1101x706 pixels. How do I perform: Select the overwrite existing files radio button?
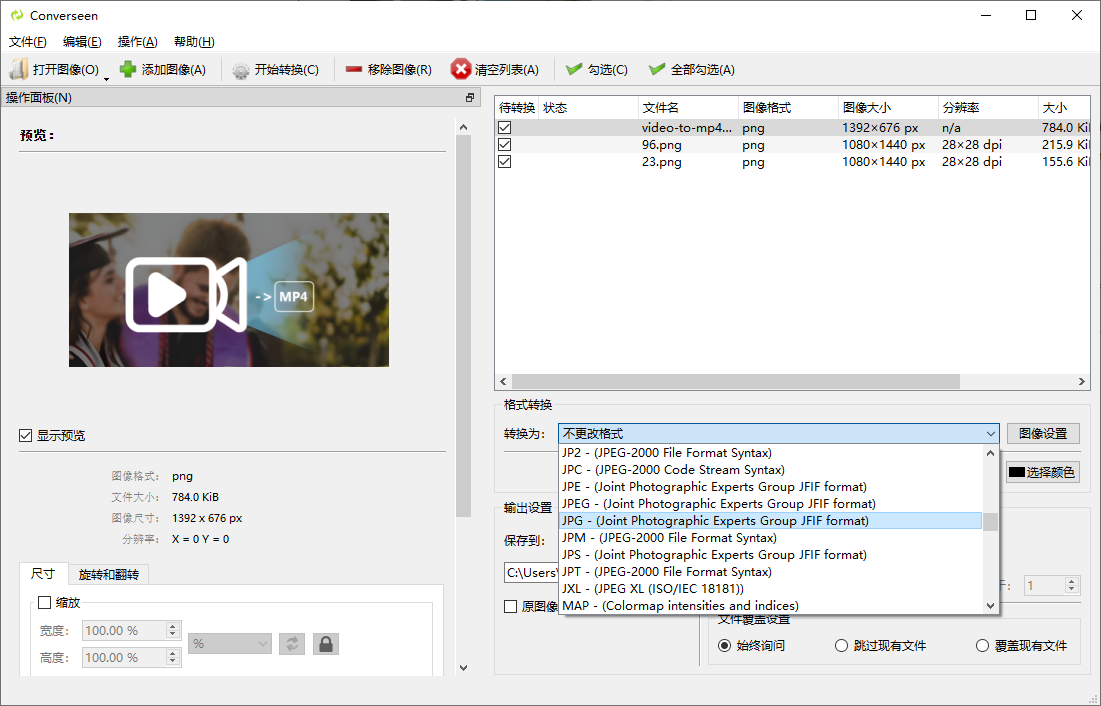point(983,646)
